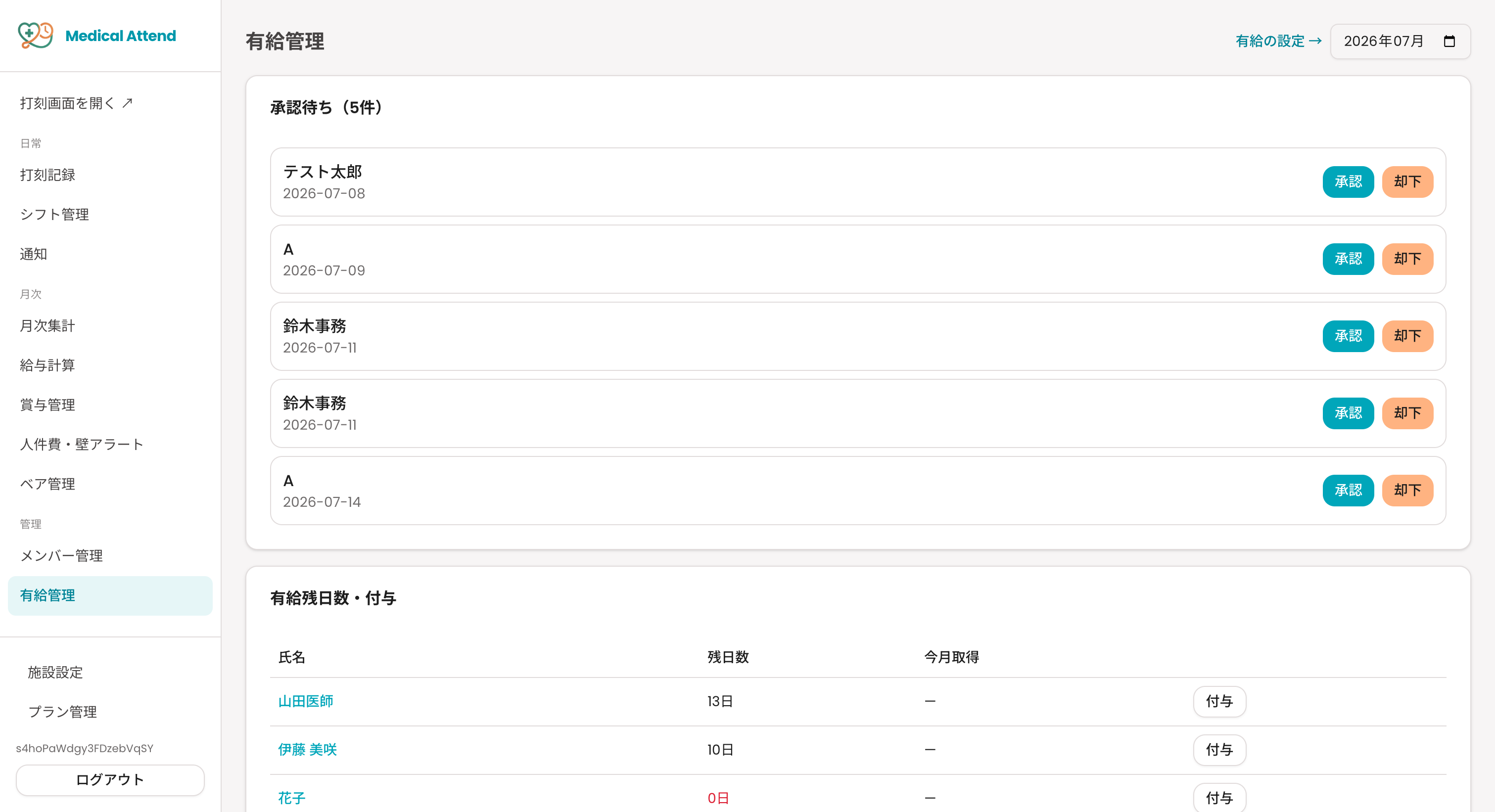Click the 承認待ち(5件) heading

[x=327, y=107]
